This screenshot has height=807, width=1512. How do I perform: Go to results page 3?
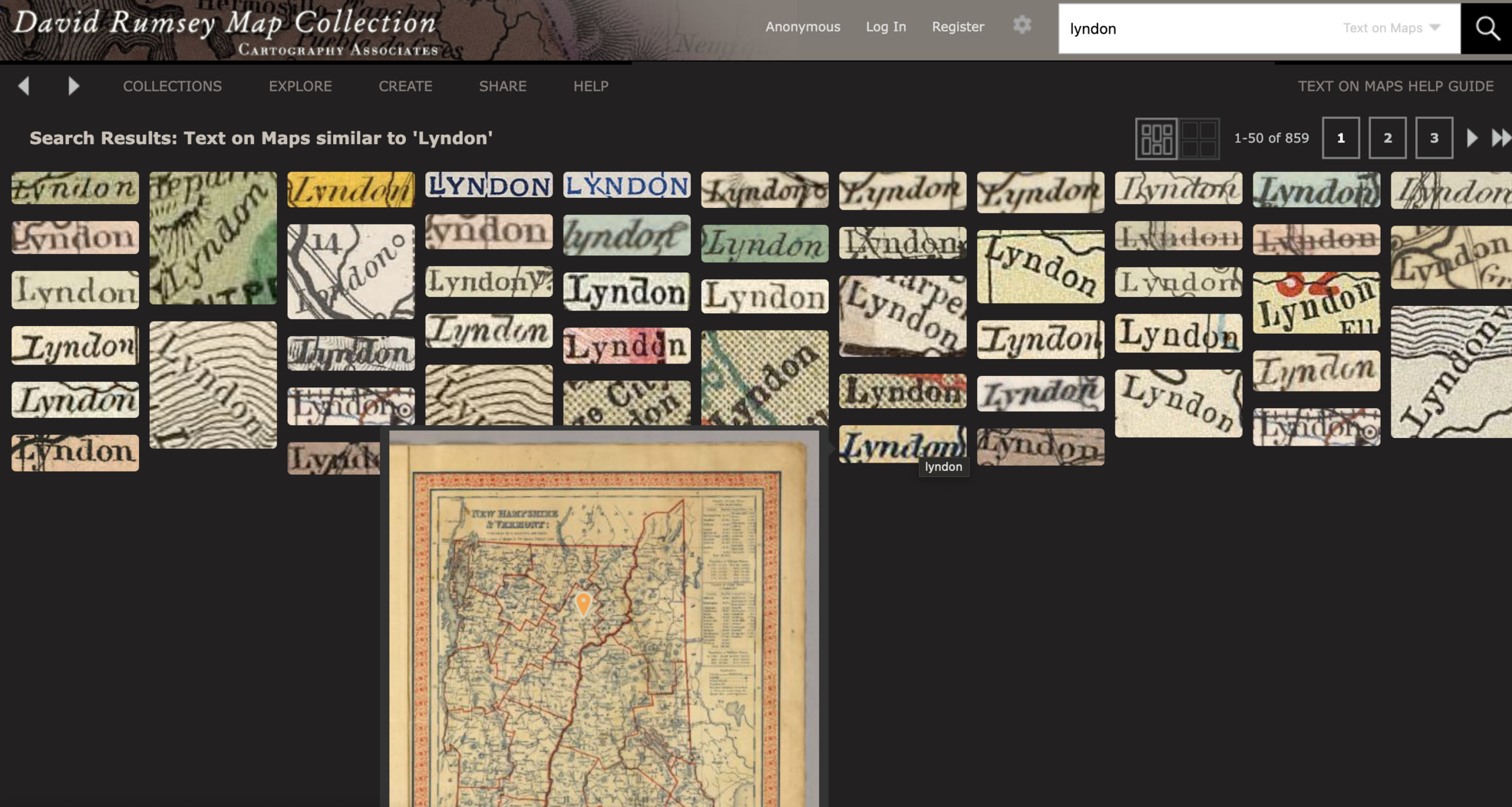tap(1434, 138)
